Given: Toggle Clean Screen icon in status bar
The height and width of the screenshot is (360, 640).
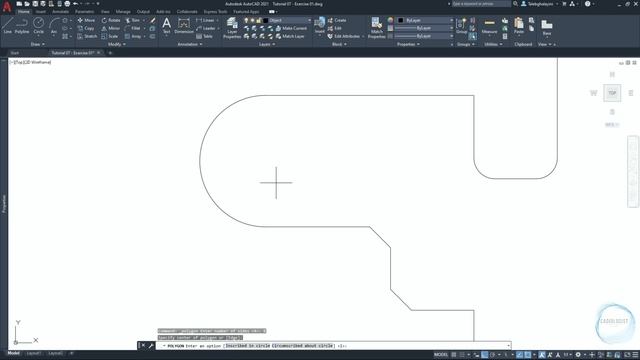Looking at the screenshot, I should click(x=627, y=355).
